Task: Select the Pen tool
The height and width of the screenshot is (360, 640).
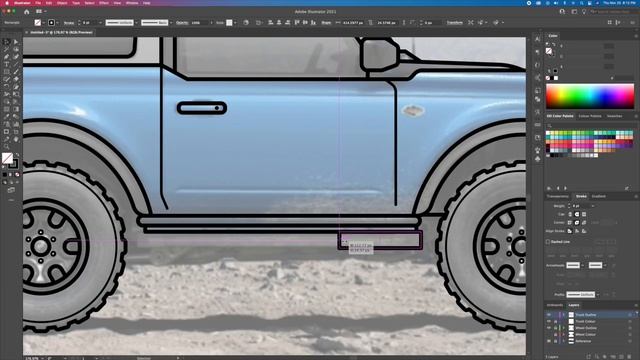Action: pos(7,56)
